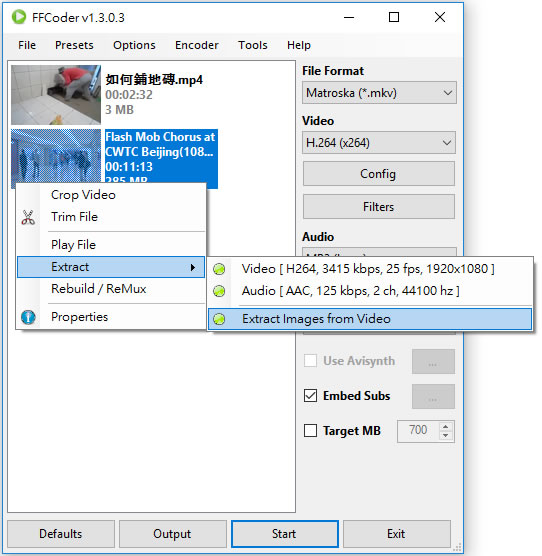
Task: Click the blue info icon beside Properties
Action: point(28,317)
